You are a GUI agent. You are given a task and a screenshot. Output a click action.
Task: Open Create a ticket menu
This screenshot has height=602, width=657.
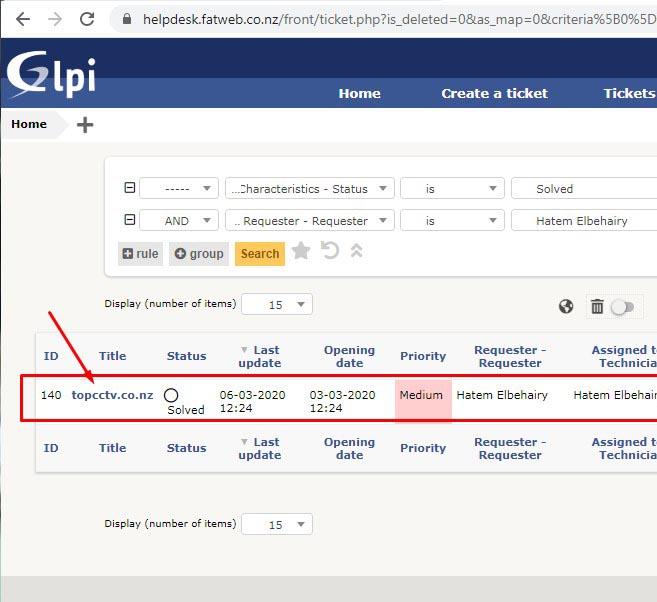click(x=494, y=93)
